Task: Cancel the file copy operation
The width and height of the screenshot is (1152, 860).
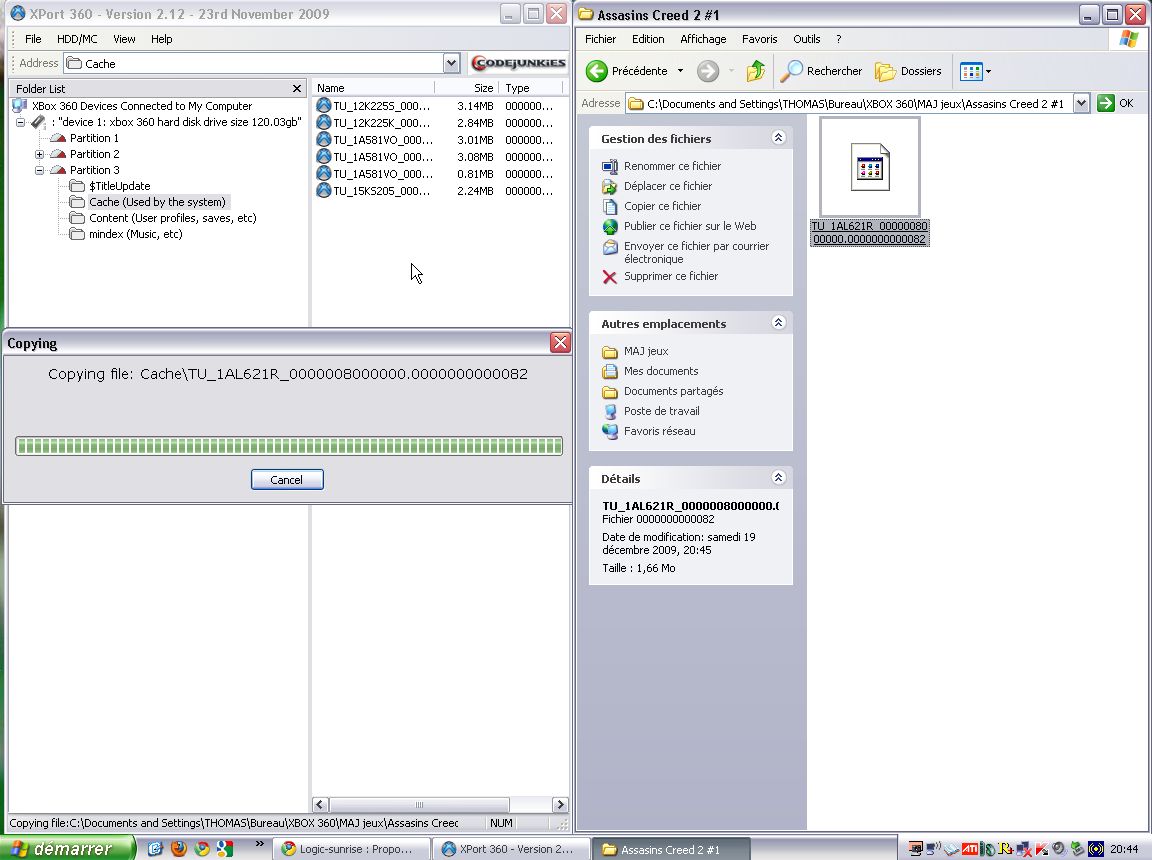Action: click(x=287, y=480)
